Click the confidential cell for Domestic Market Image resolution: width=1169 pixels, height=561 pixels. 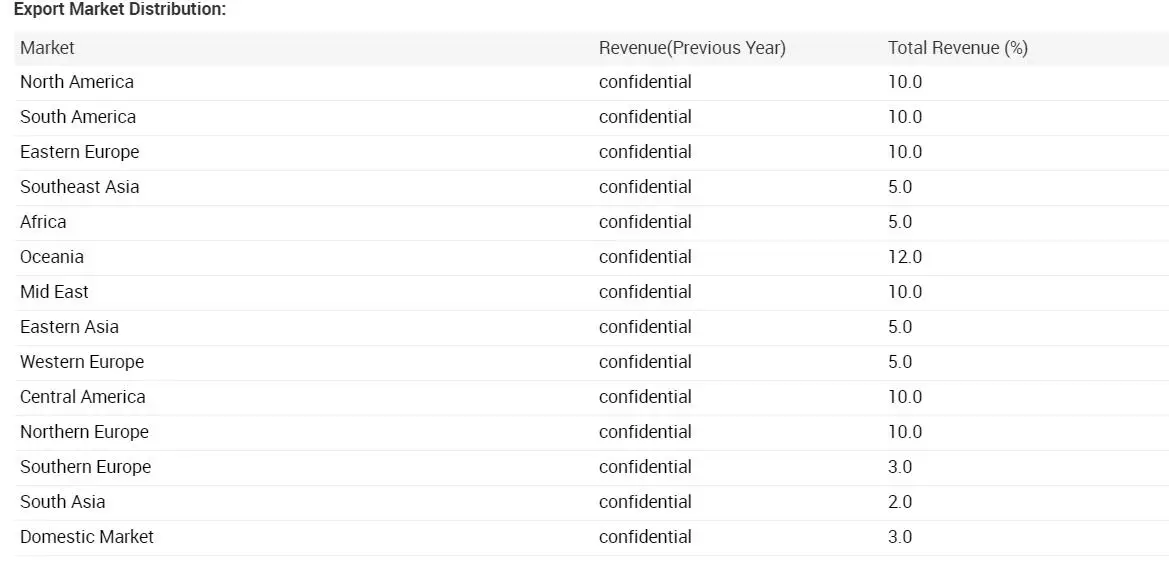645,537
